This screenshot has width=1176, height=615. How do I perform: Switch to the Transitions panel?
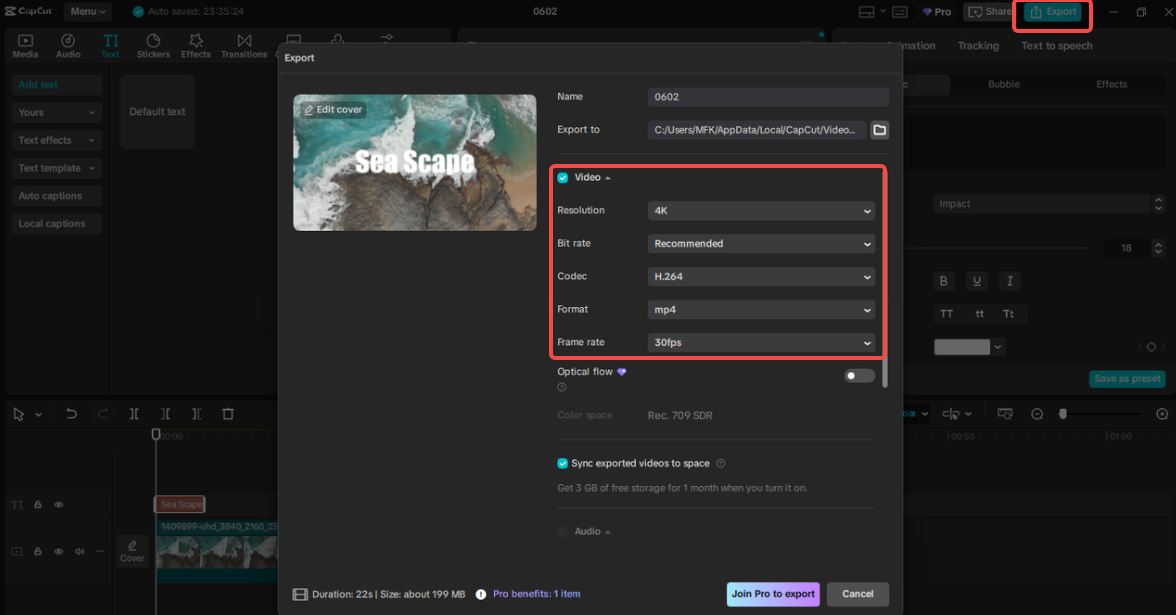tap(244, 45)
